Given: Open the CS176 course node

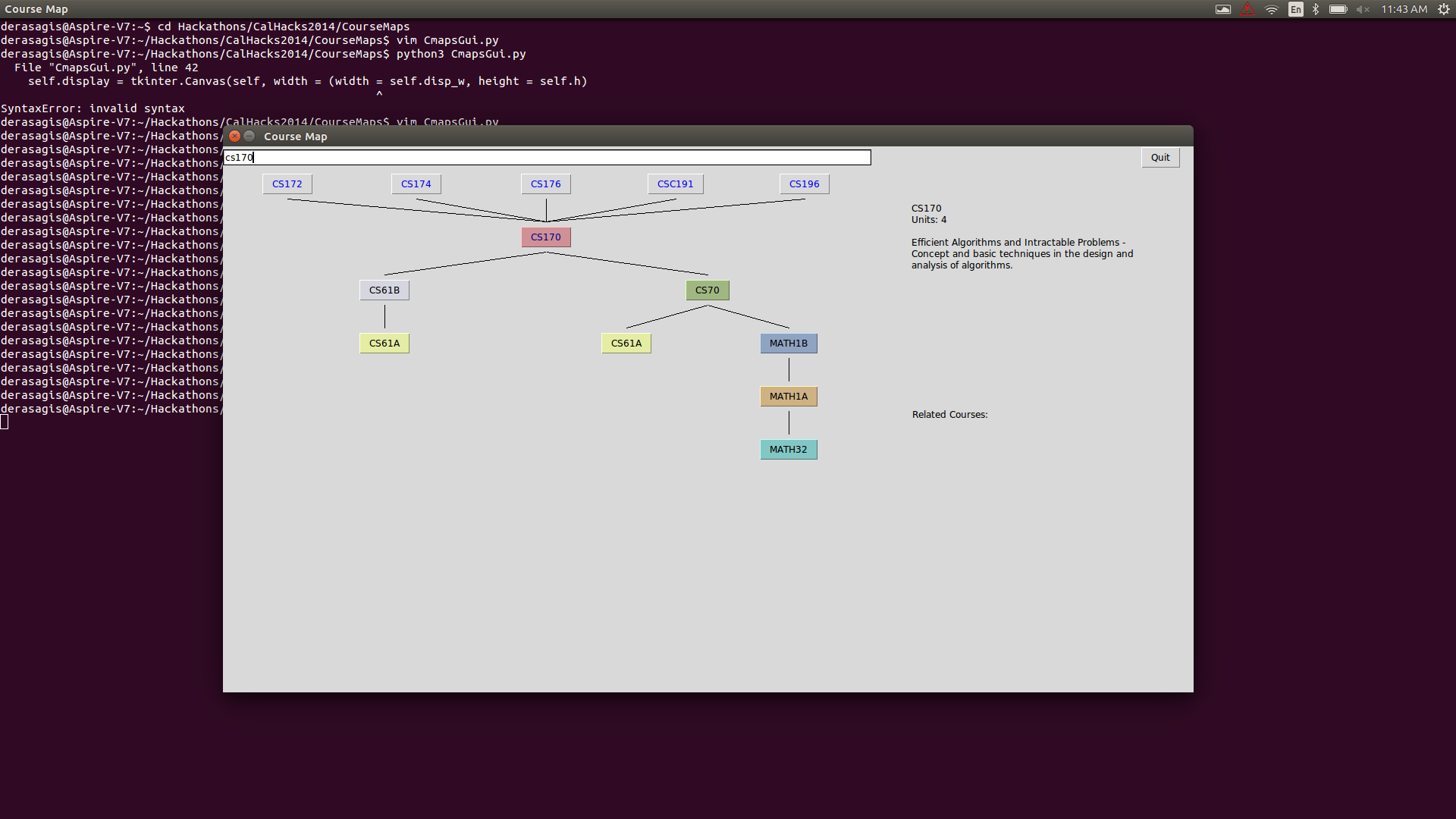Looking at the screenshot, I should [545, 184].
